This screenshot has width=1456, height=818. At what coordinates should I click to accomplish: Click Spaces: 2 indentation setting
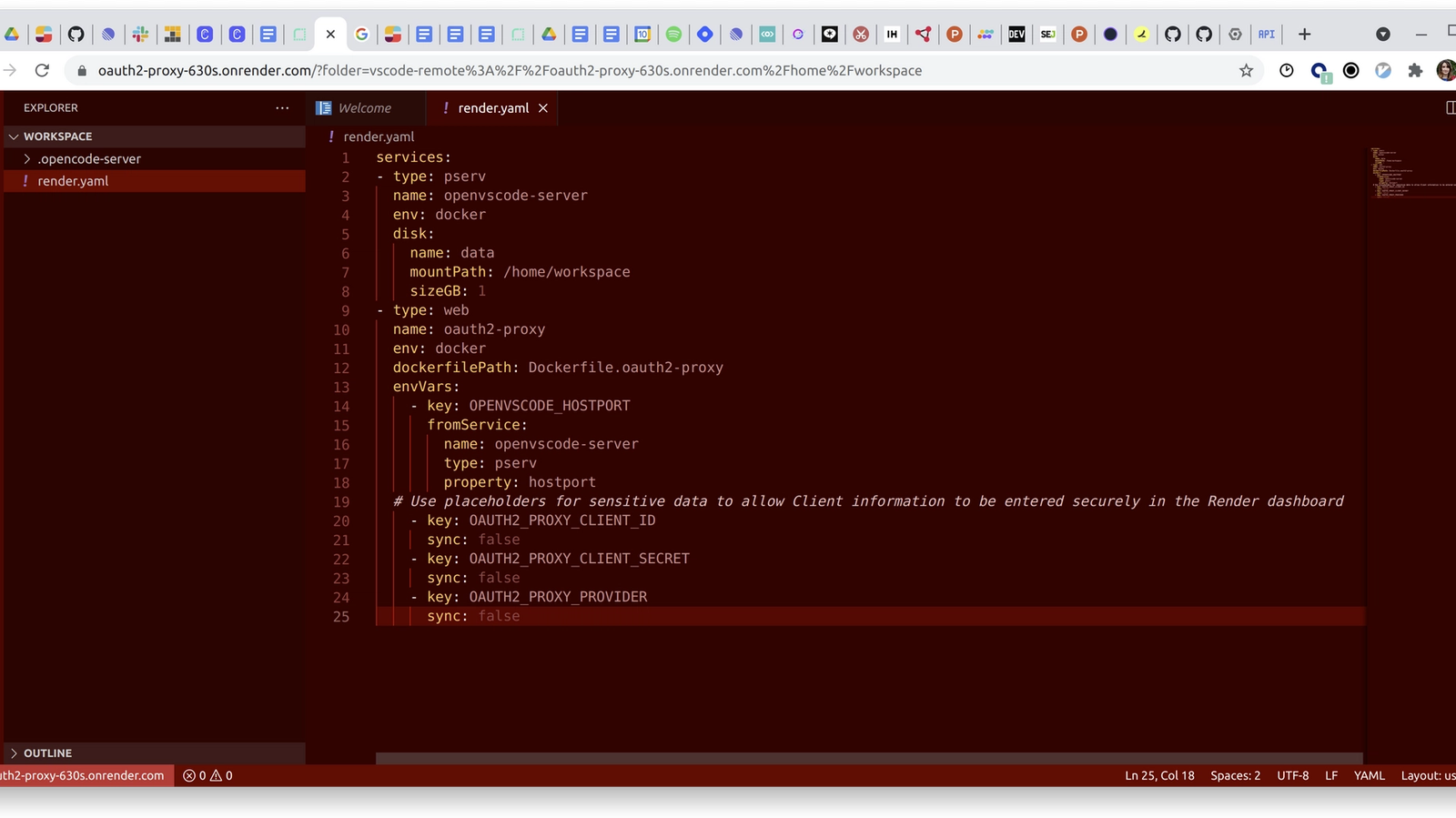1235,775
